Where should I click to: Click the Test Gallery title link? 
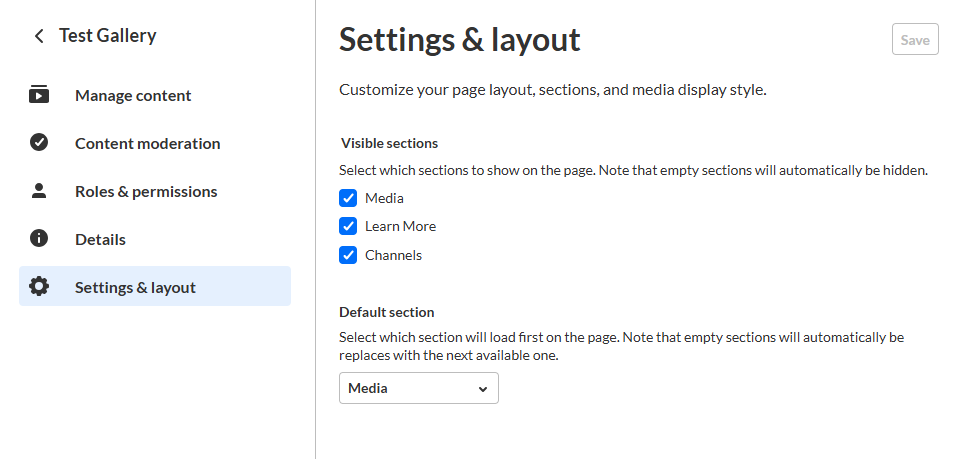[x=108, y=36]
